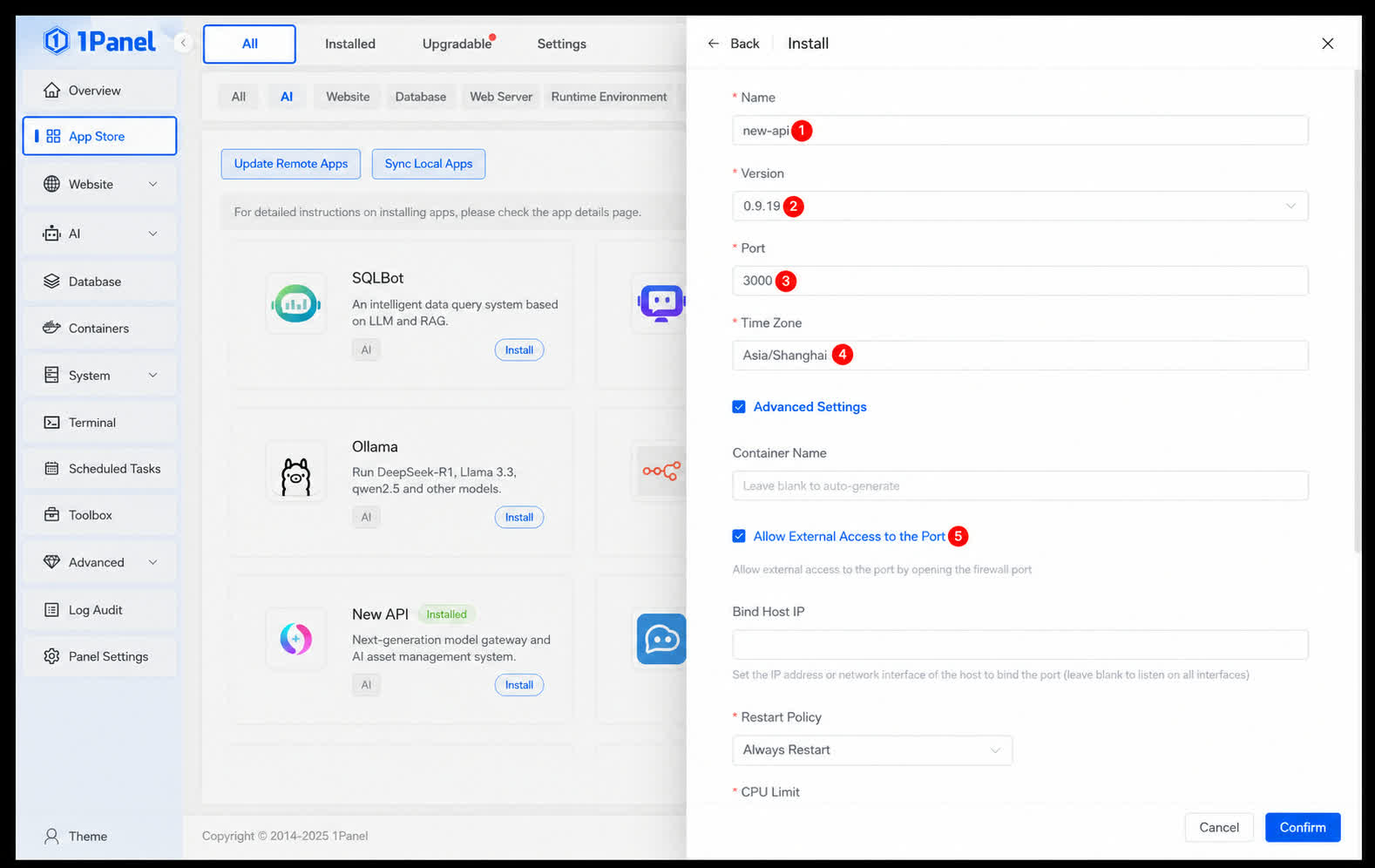This screenshot has width=1375, height=868.
Task: Click the Back arrow icon
Action: (x=714, y=43)
